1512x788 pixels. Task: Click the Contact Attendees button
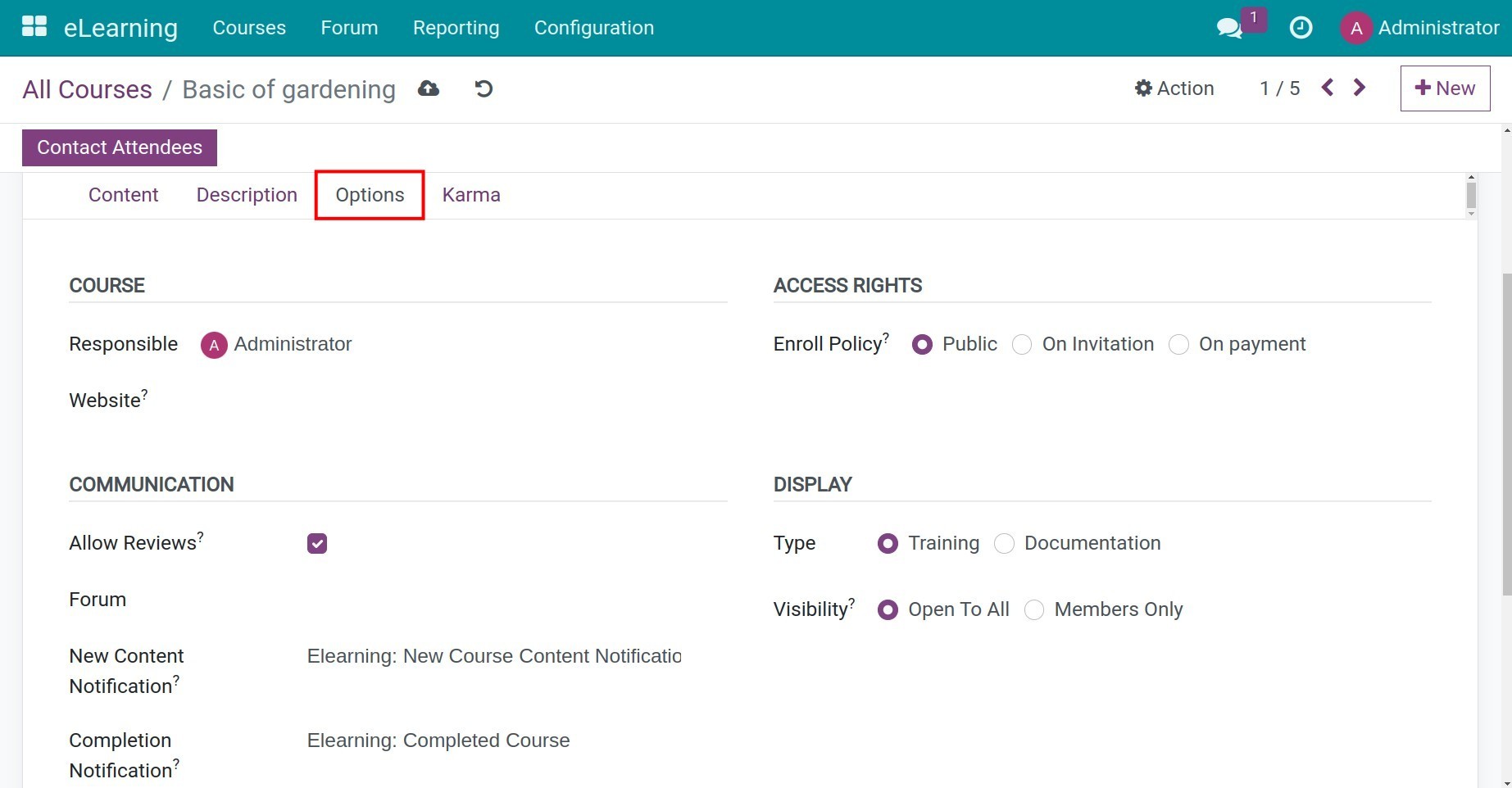coord(119,147)
